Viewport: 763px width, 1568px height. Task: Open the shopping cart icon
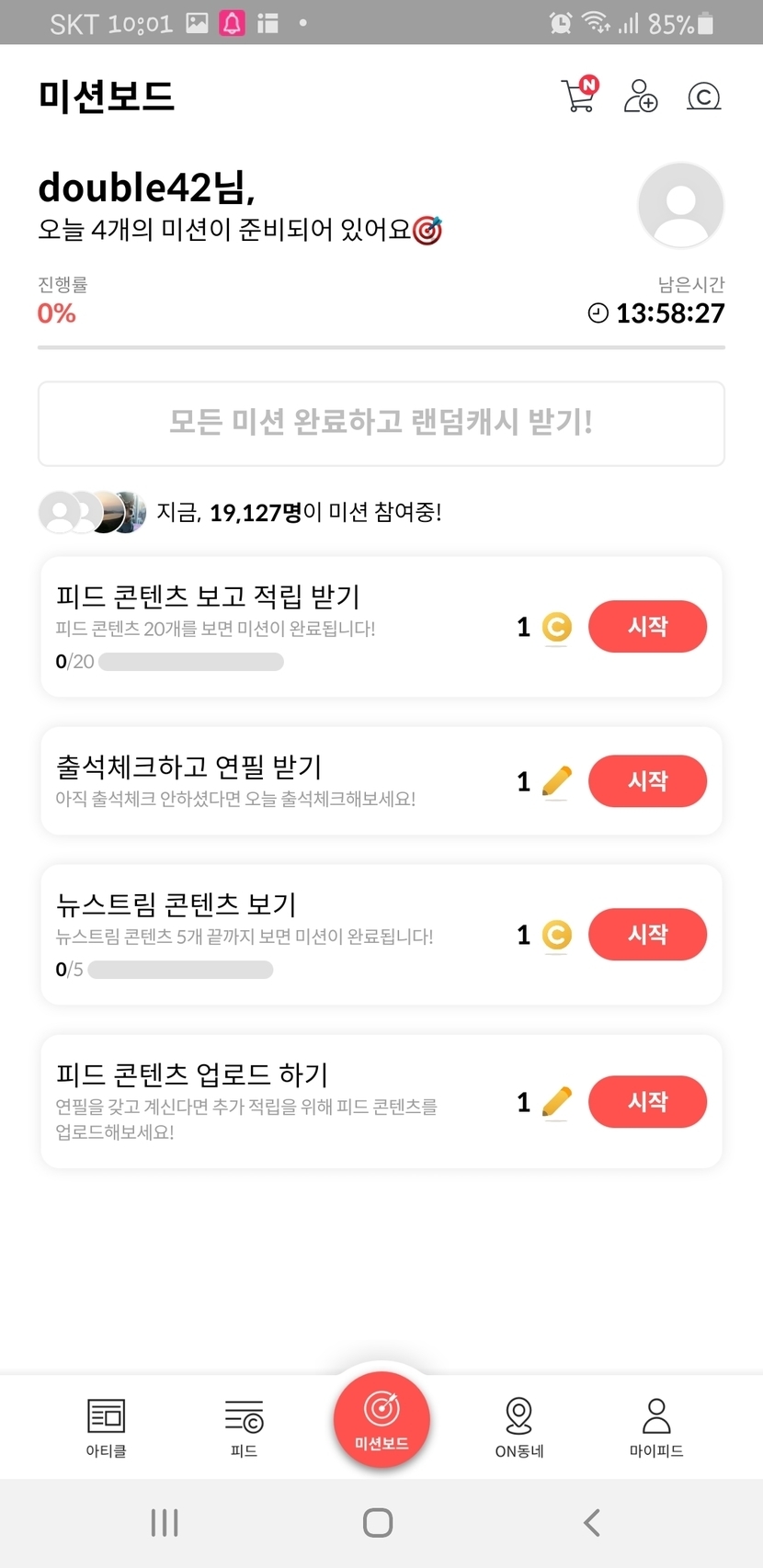point(579,96)
